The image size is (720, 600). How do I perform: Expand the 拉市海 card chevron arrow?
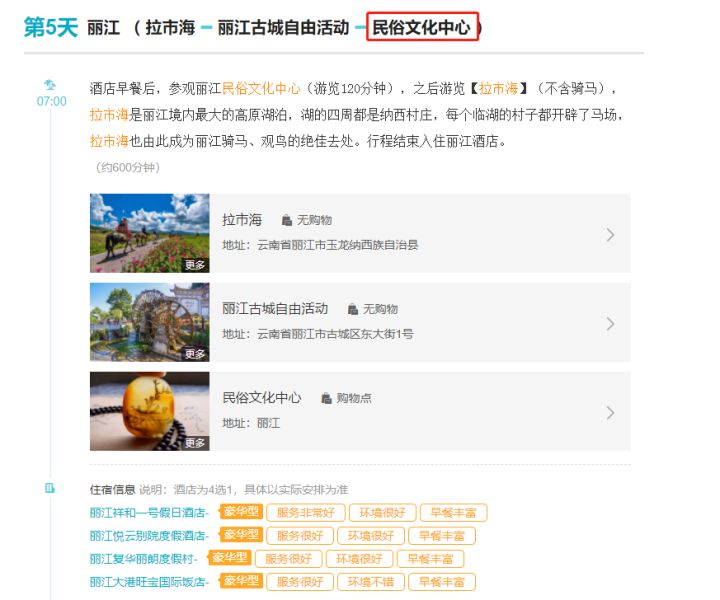[610, 235]
